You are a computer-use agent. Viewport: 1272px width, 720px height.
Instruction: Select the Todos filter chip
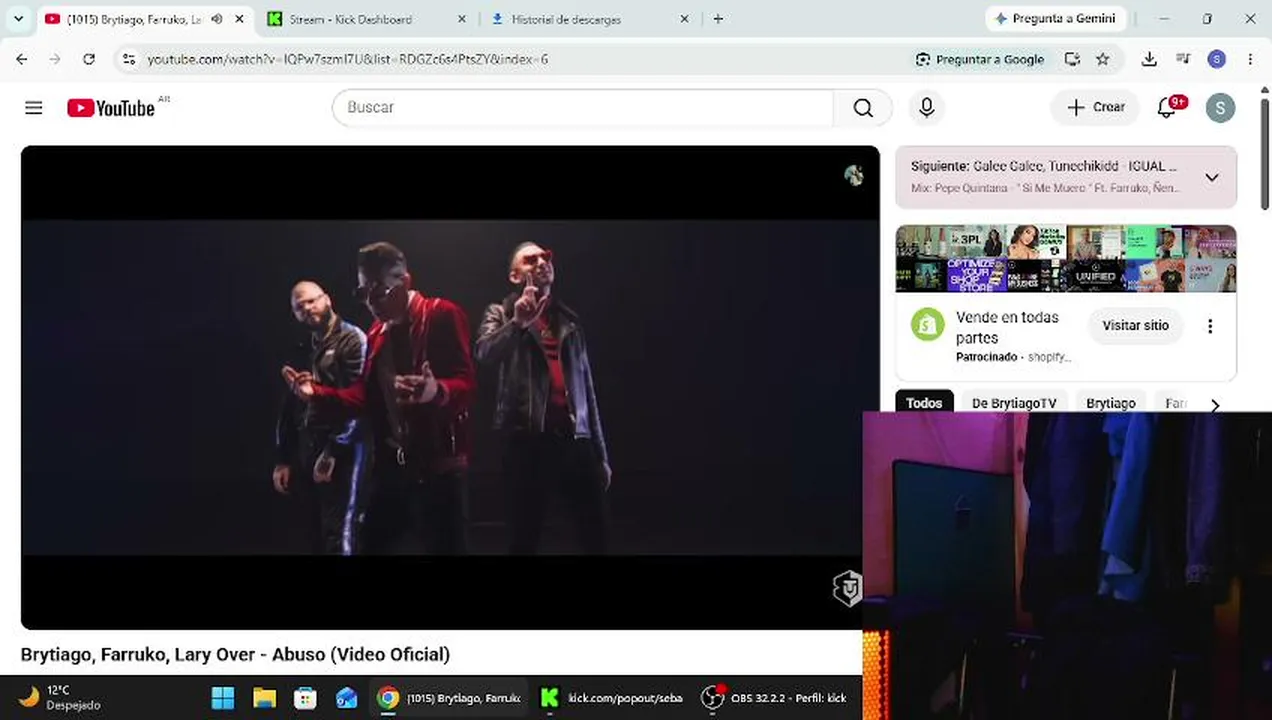[x=924, y=403]
